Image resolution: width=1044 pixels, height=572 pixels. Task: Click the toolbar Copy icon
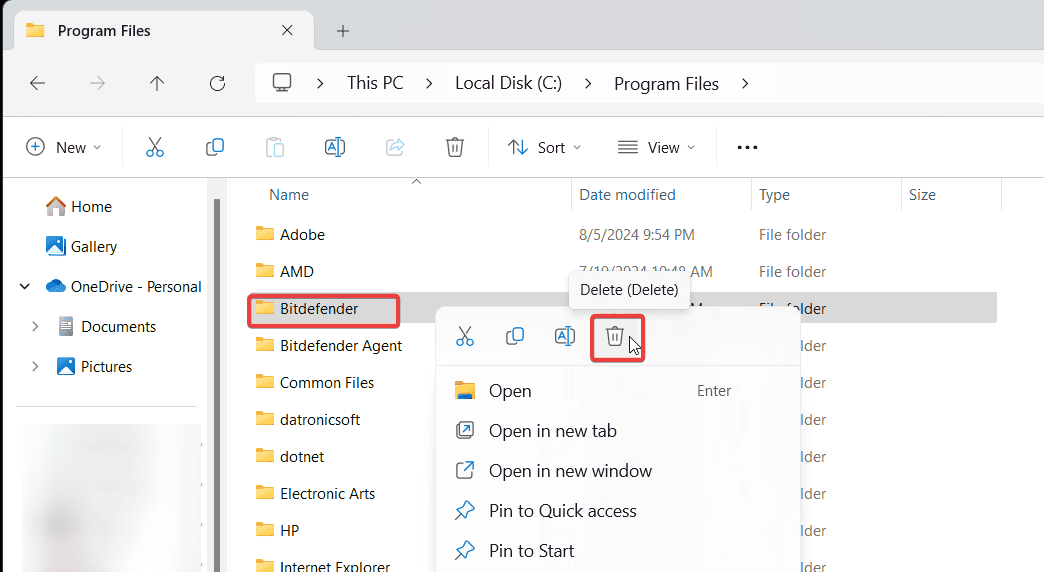point(214,147)
